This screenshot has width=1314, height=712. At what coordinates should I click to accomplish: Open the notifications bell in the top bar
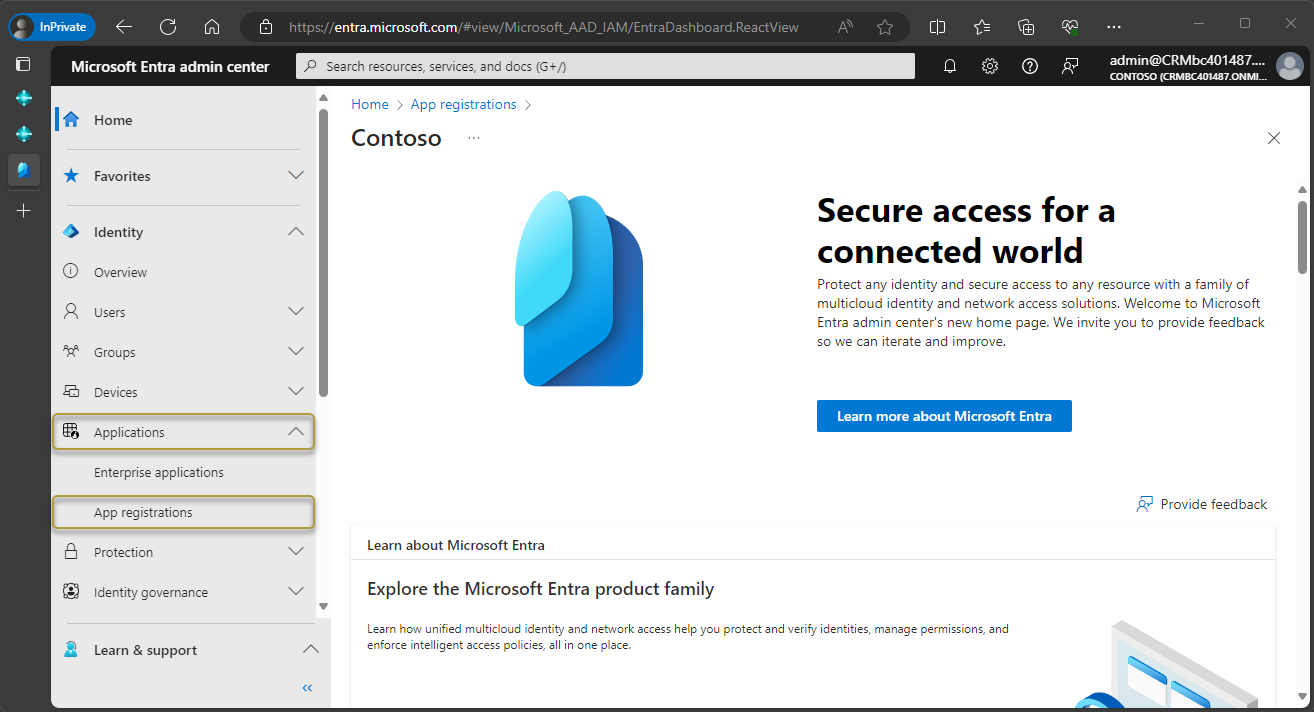click(x=949, y=65)
